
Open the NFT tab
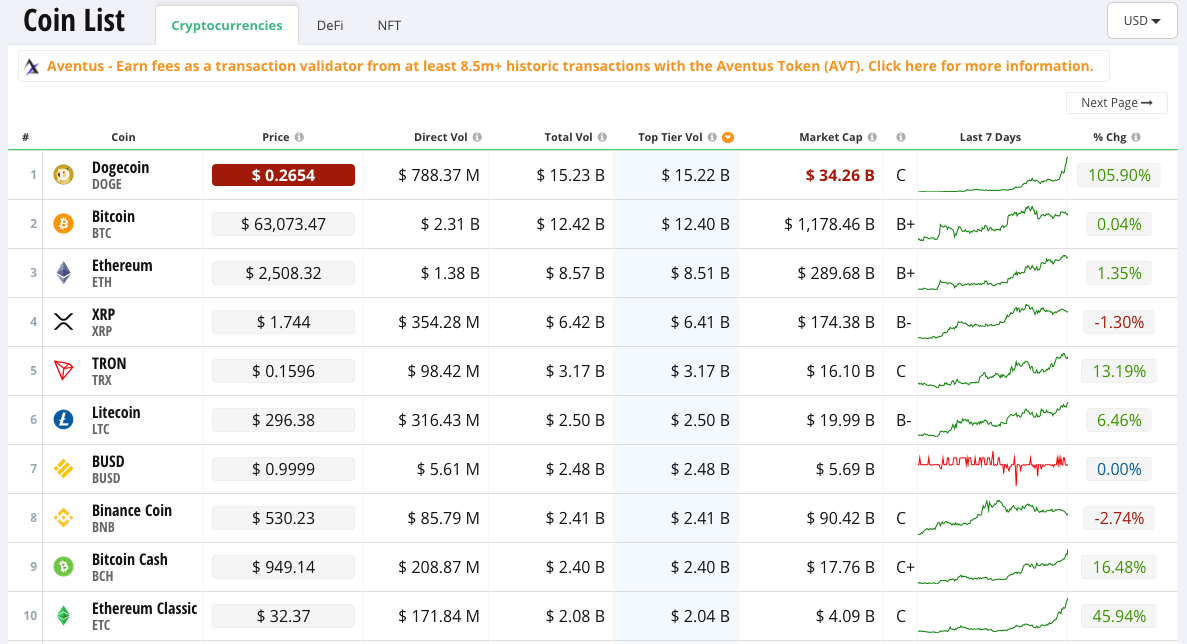pyautogui.click(x=389, y=25)
